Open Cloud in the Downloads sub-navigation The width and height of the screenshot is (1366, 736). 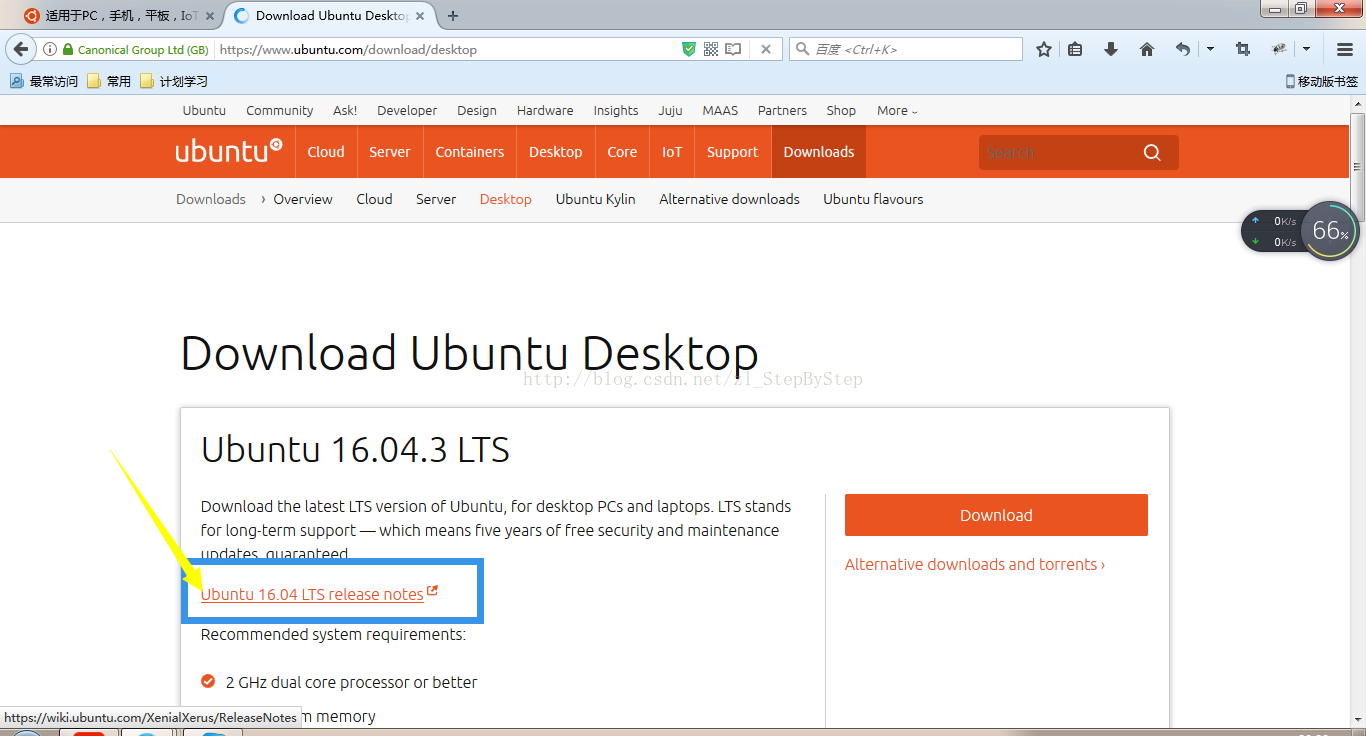[374, 199]
